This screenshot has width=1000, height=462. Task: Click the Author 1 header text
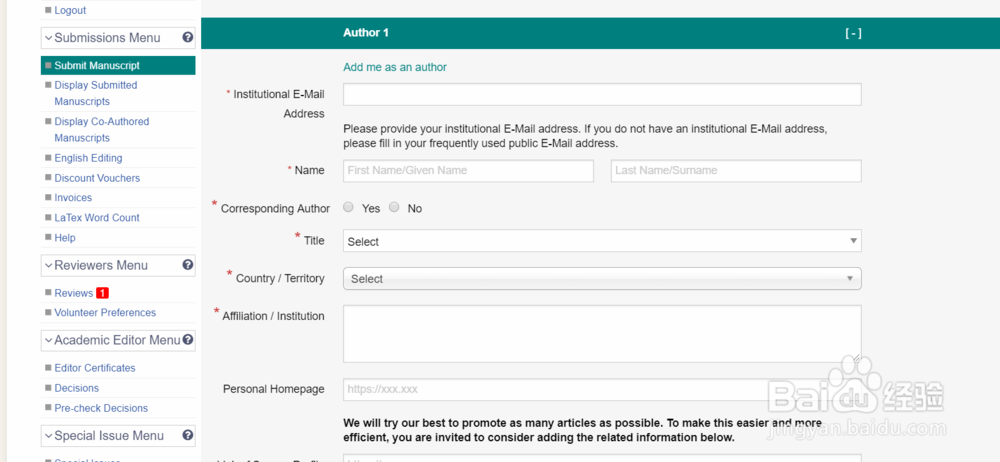click(365, 33)
